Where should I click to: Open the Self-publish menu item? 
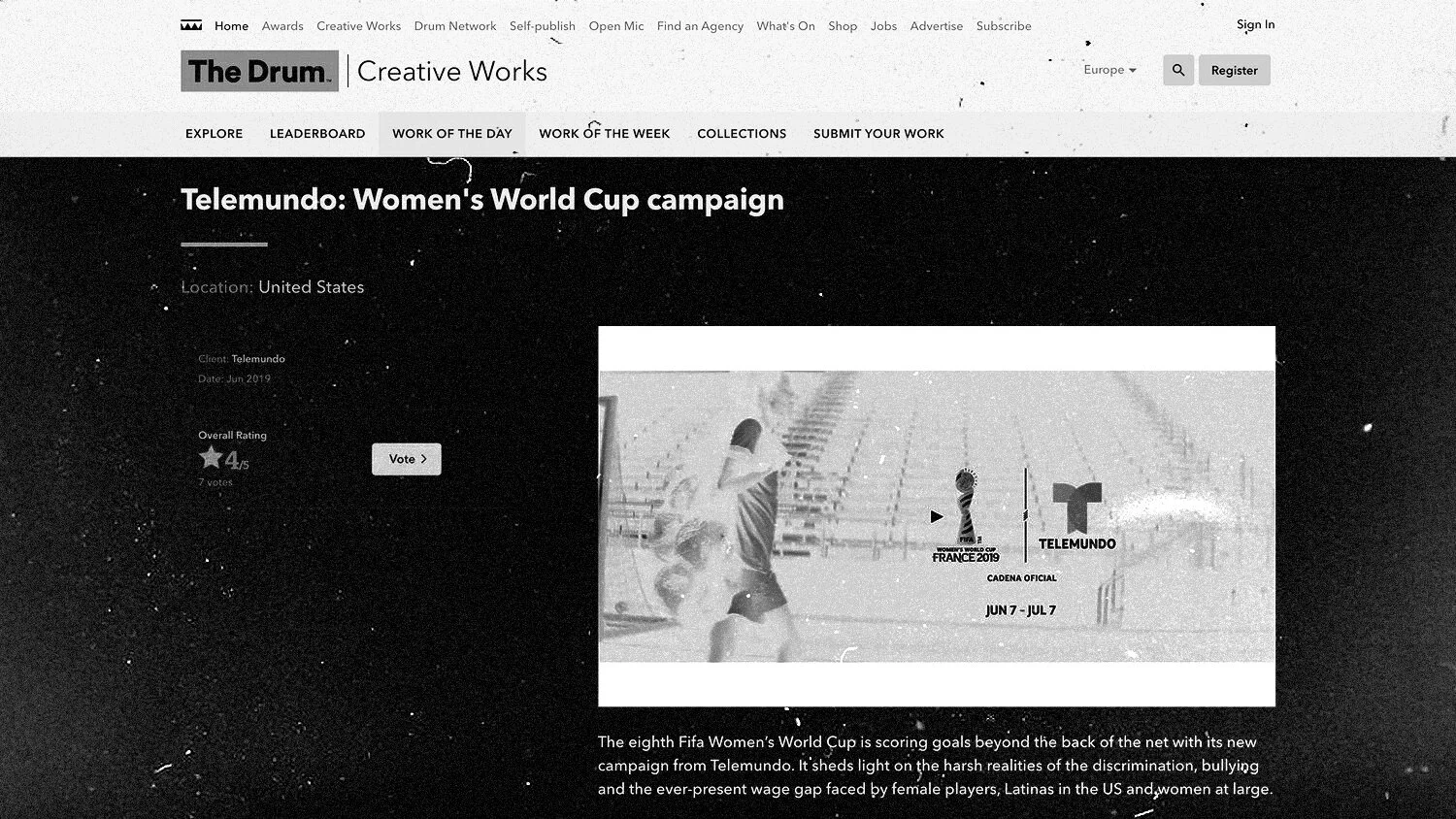tap(543, 26)
